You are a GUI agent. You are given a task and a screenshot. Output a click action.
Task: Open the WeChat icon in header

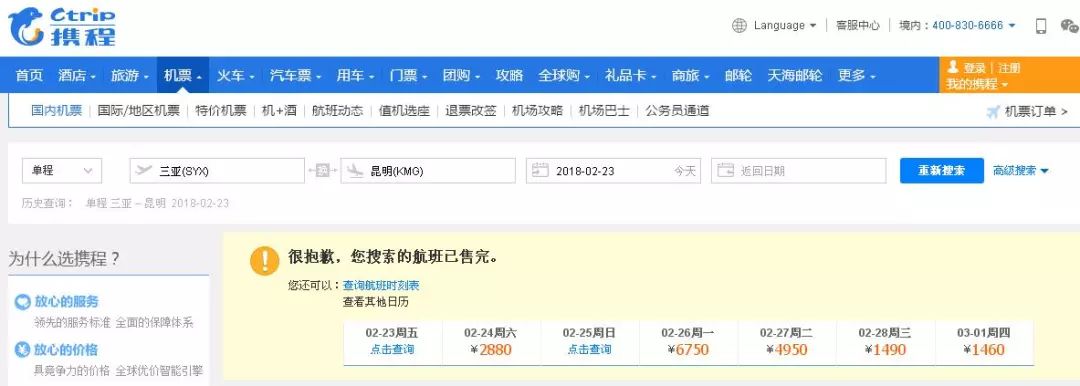pos(1070,26)
